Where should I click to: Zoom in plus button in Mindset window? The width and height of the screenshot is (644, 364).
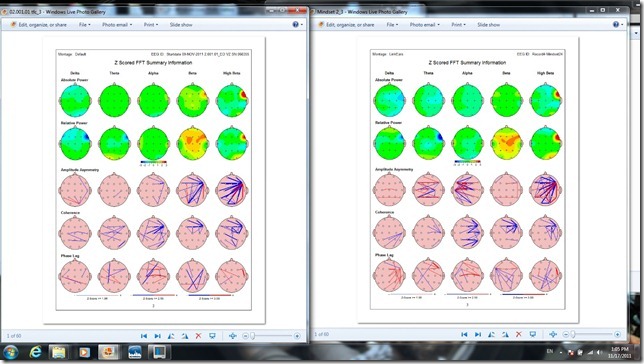coord(617,334)
